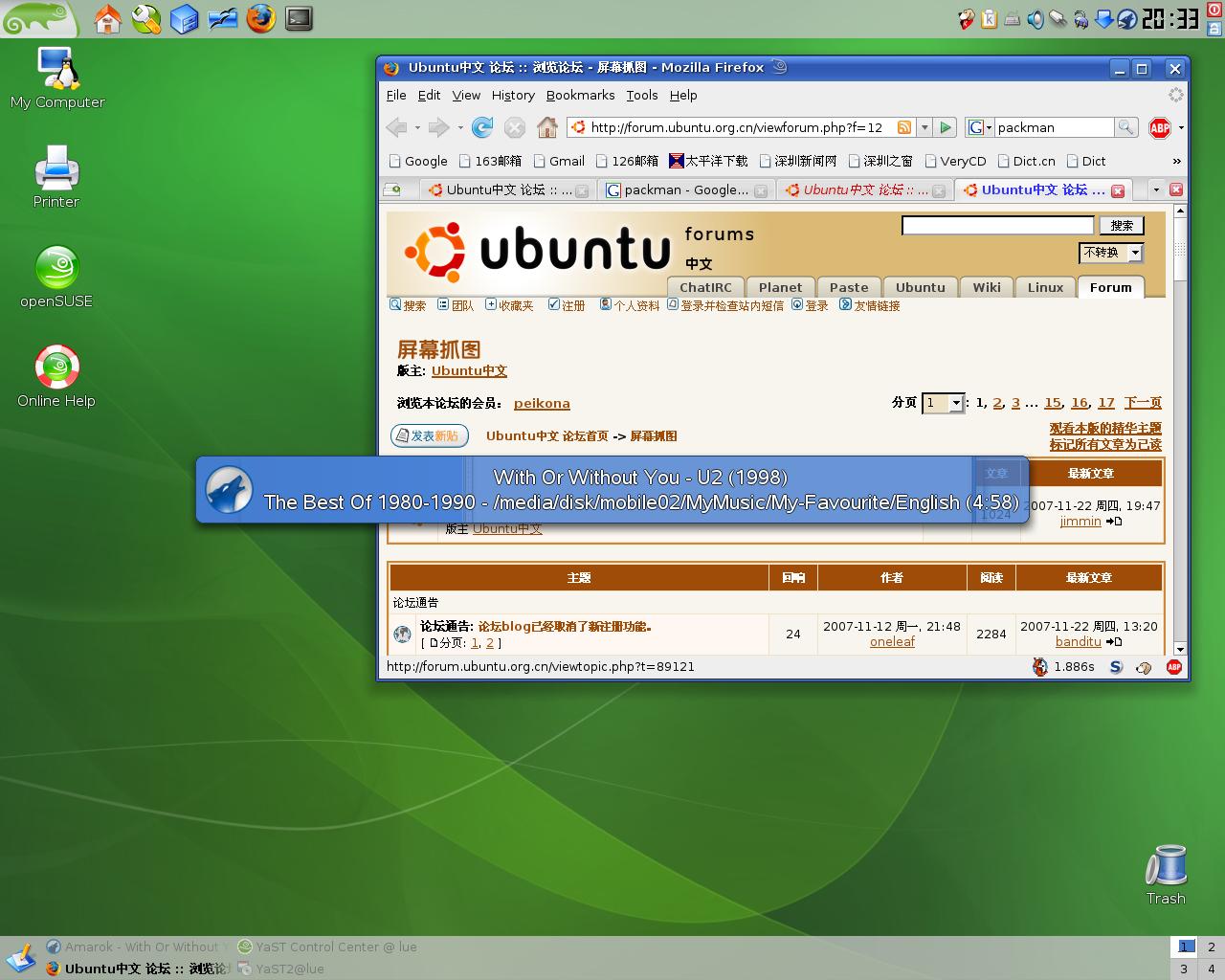Screen dimensions: 1225x980
Task: Open the Trash desktop icon
Action: point(1166,875)
